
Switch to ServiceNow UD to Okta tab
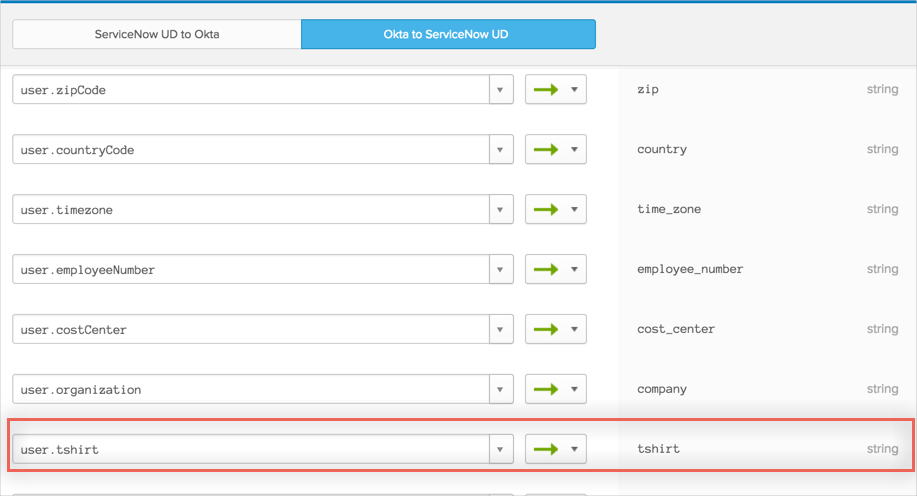tap(157, 34)
